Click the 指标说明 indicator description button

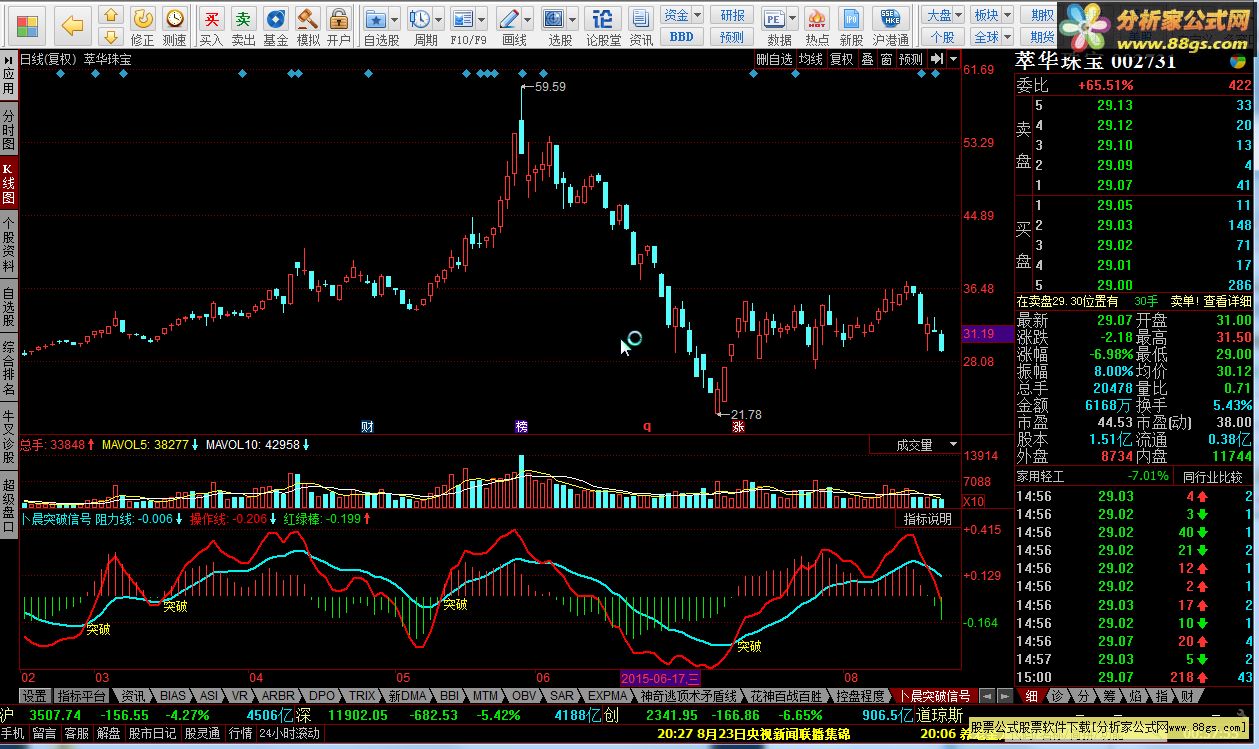[x=927, y=519]
